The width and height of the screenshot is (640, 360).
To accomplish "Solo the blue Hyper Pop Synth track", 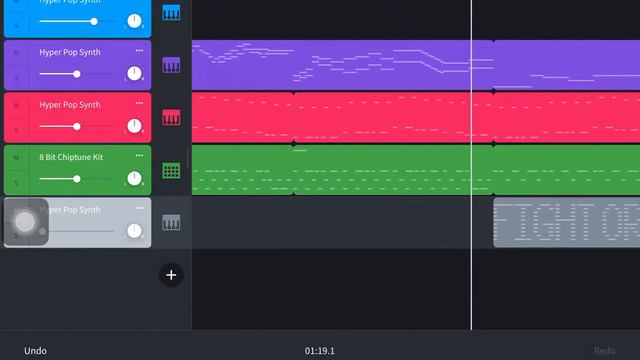I will click(16, 26).
